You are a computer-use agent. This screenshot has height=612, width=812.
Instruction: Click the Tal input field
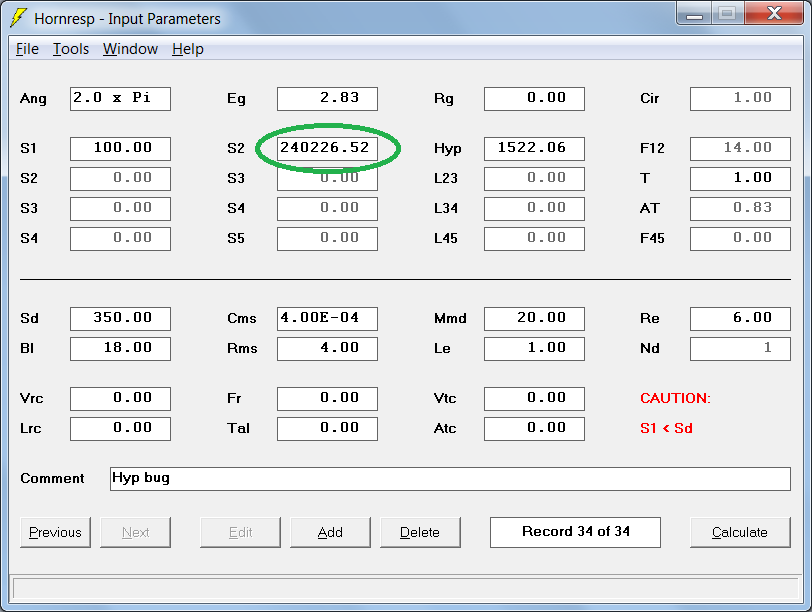[x=327, y=429]
